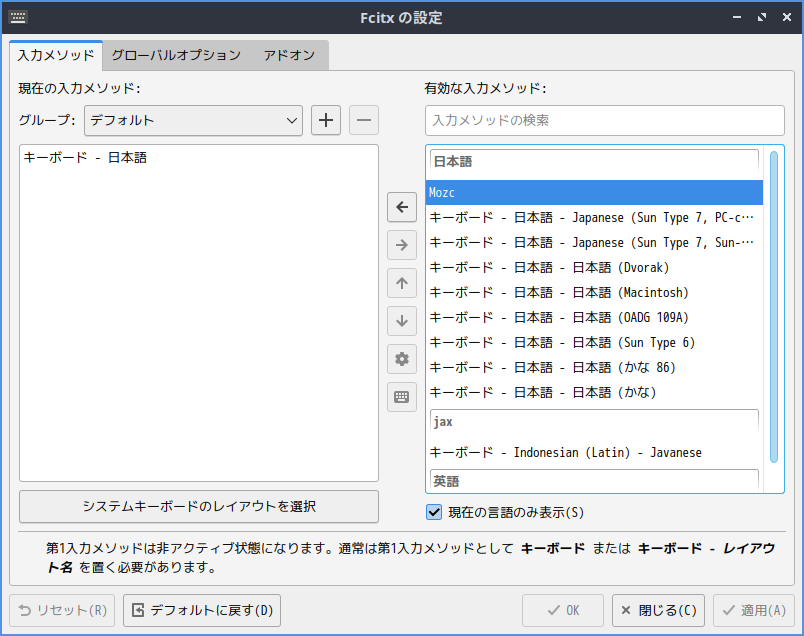
Task: Click the left arrow to add input method
Action: pyautogui.click(x=401, y=207)
